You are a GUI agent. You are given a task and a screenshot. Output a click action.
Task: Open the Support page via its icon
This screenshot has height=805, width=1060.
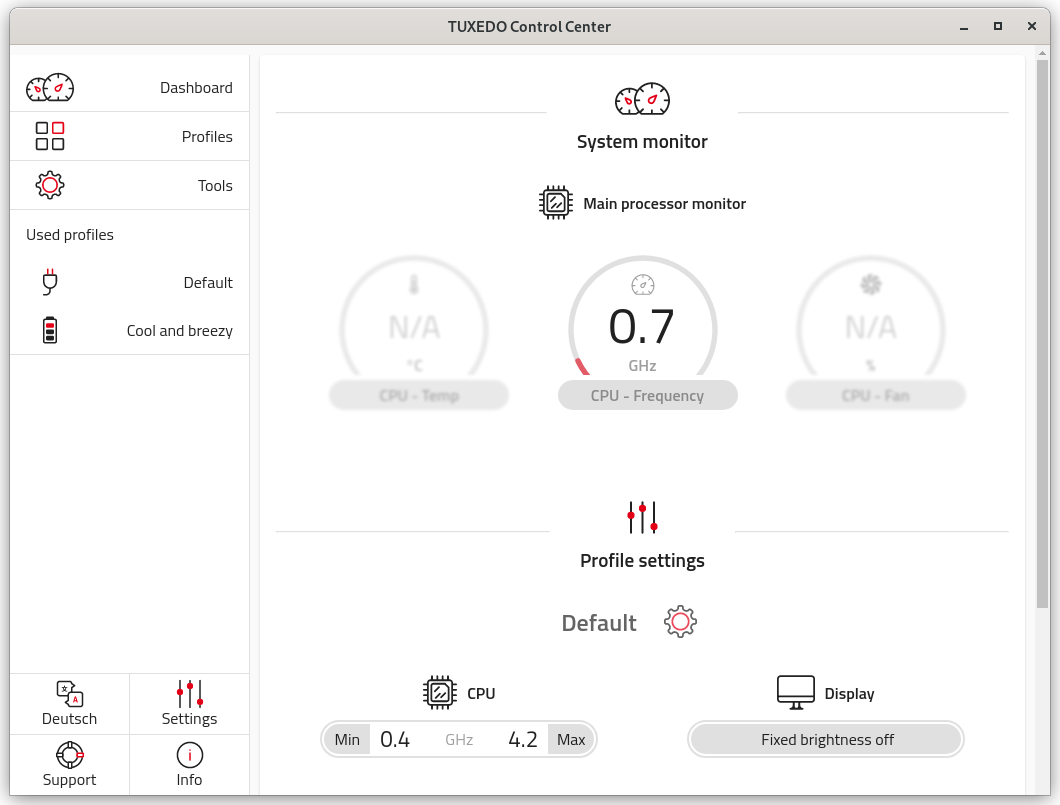69,755
